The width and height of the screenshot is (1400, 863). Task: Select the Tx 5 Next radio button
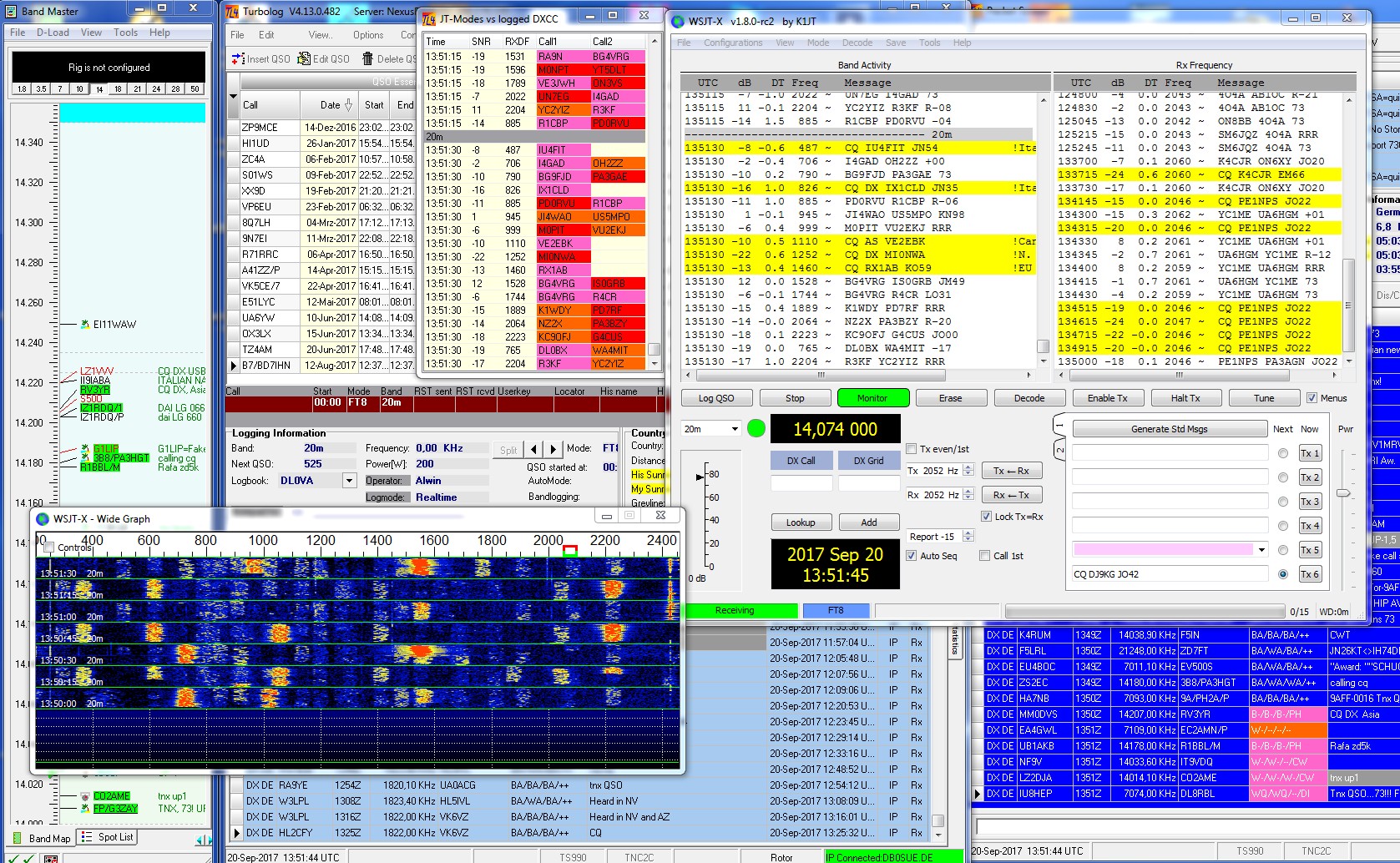[1283, 550]
